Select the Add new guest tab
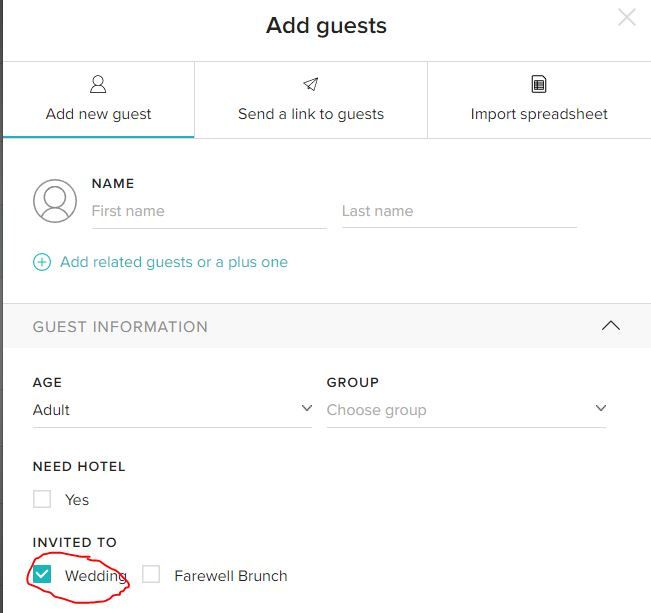This screenshot has width=651, height=613. pos(98,114)
